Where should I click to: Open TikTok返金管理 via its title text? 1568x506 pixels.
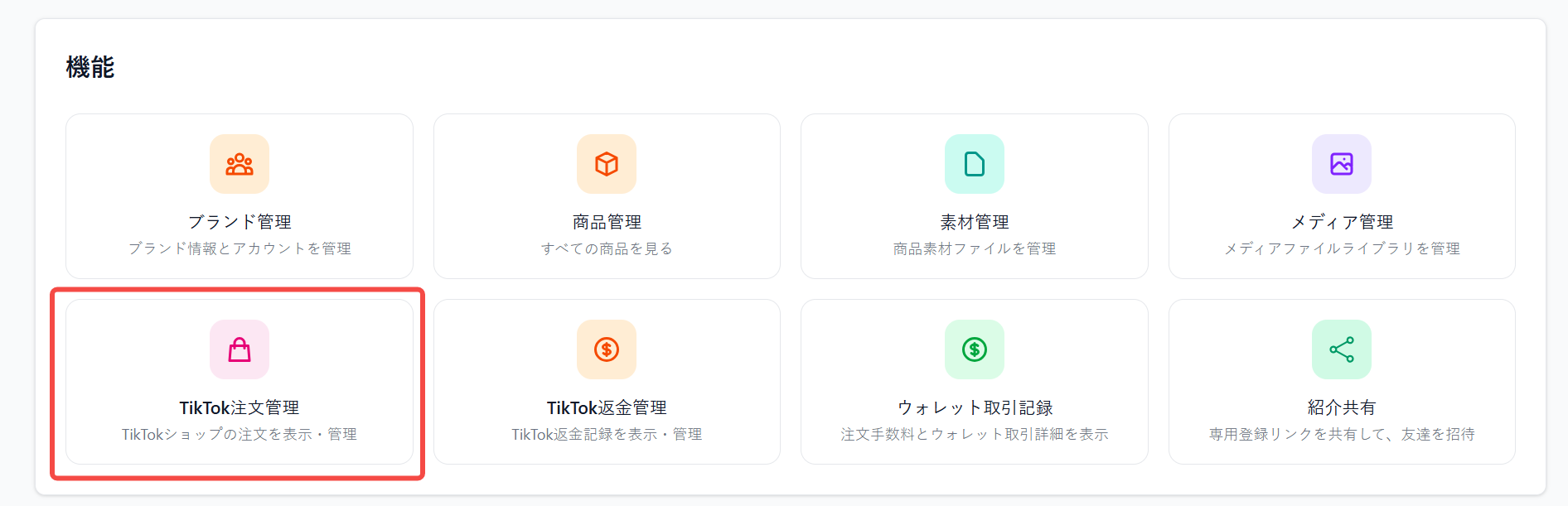point(607,407)
